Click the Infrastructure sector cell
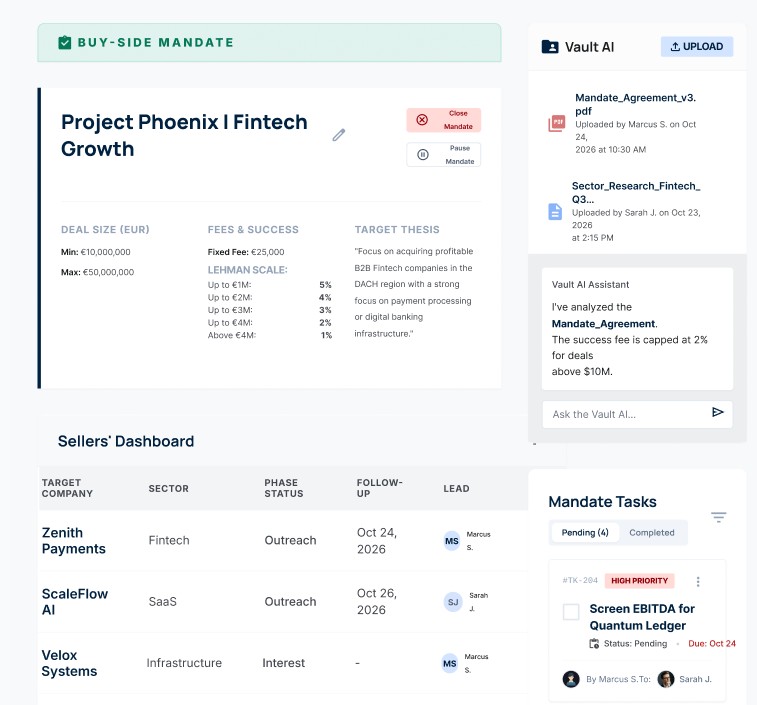The image size is (757, 705). pos(184,663)
